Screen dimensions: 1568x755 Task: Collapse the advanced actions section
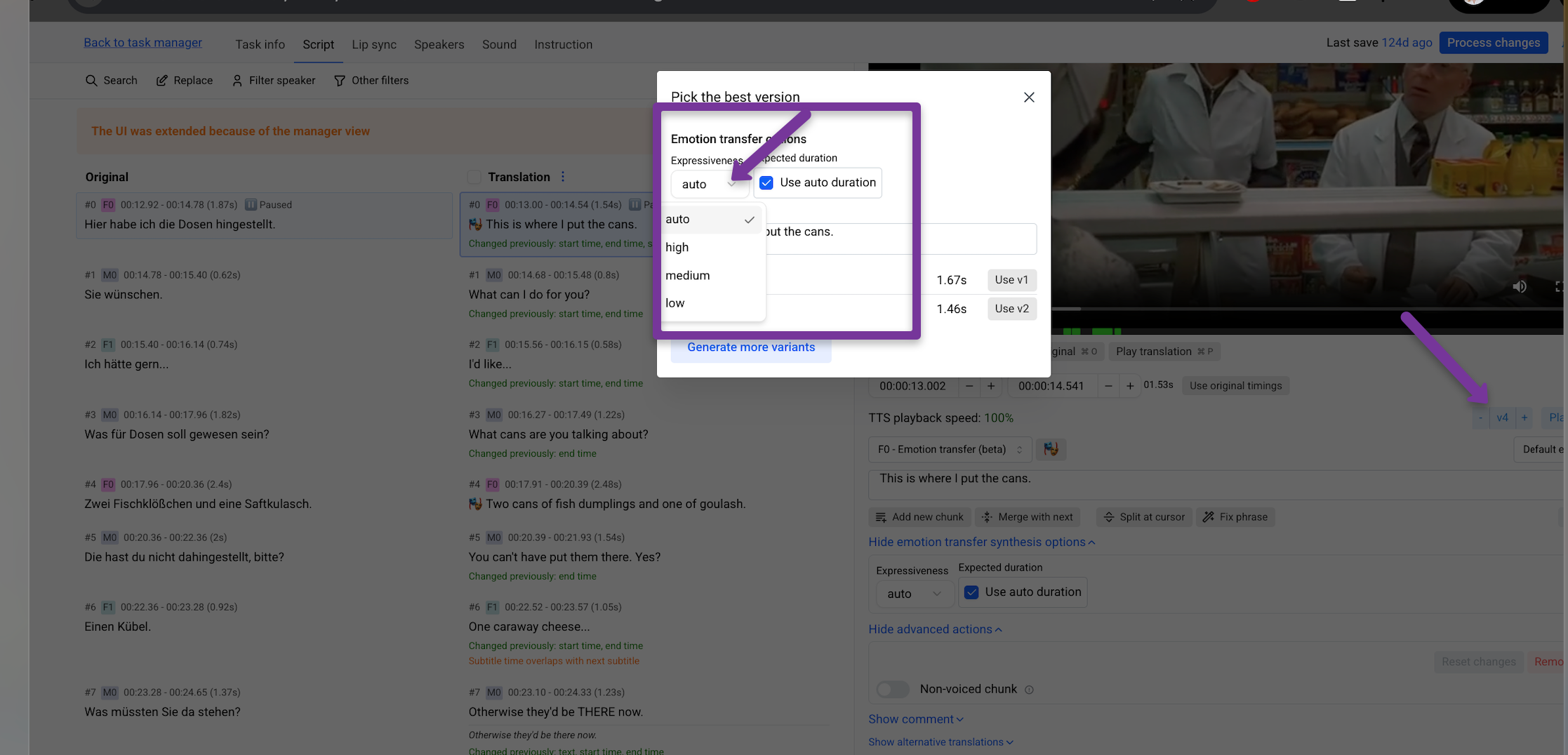click(935, 629)
